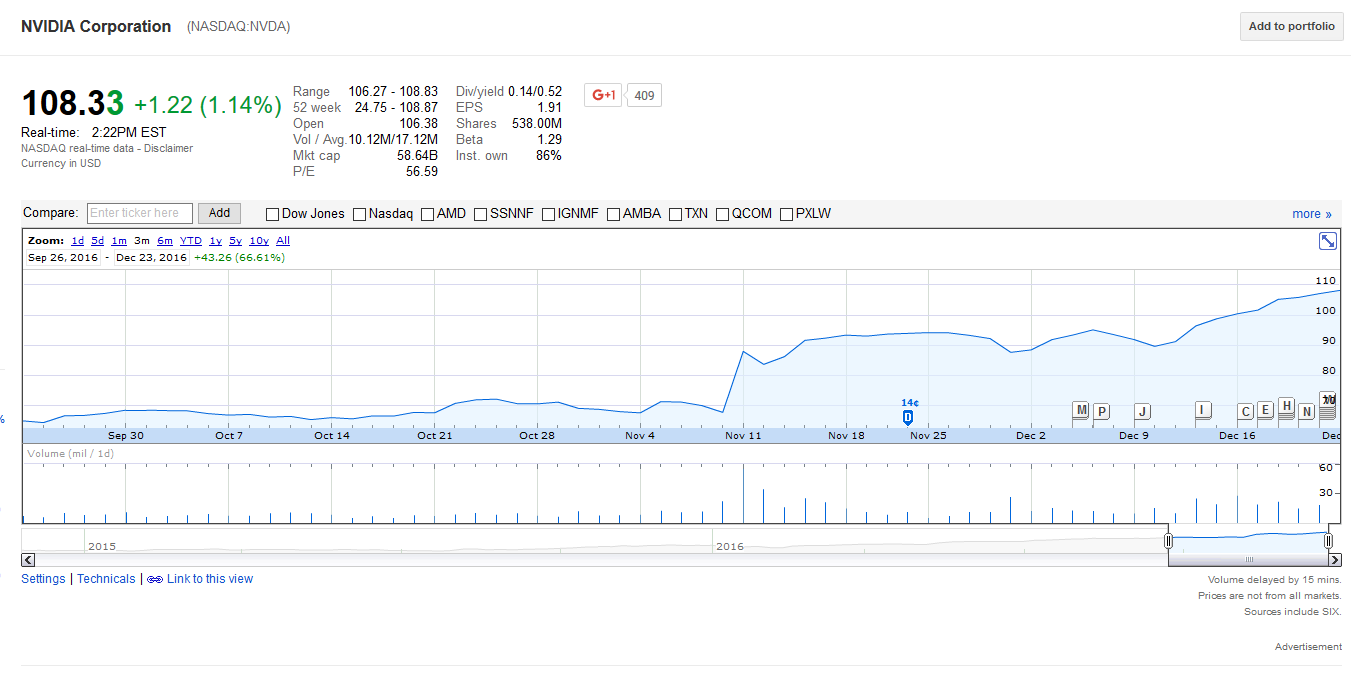
Task: Open the 409 Google plus count bubble
Action: coord(644,96)
